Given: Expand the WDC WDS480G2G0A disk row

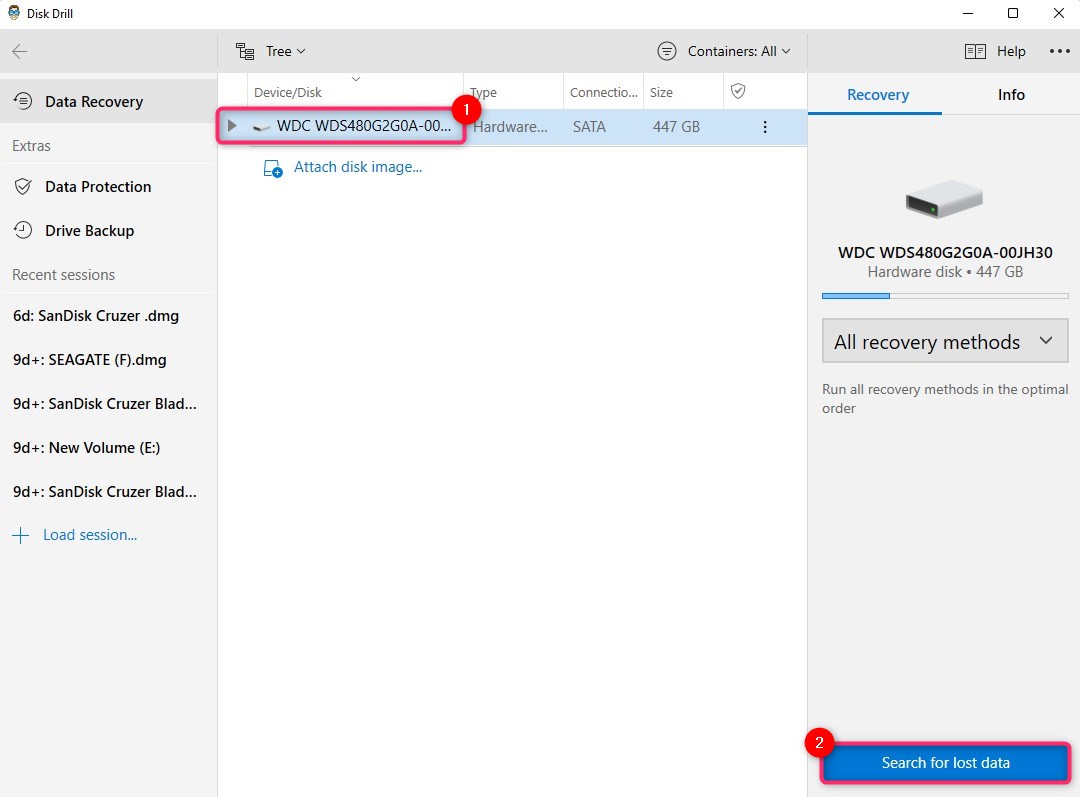Looking at the screenshot, I should pos(232,126).
